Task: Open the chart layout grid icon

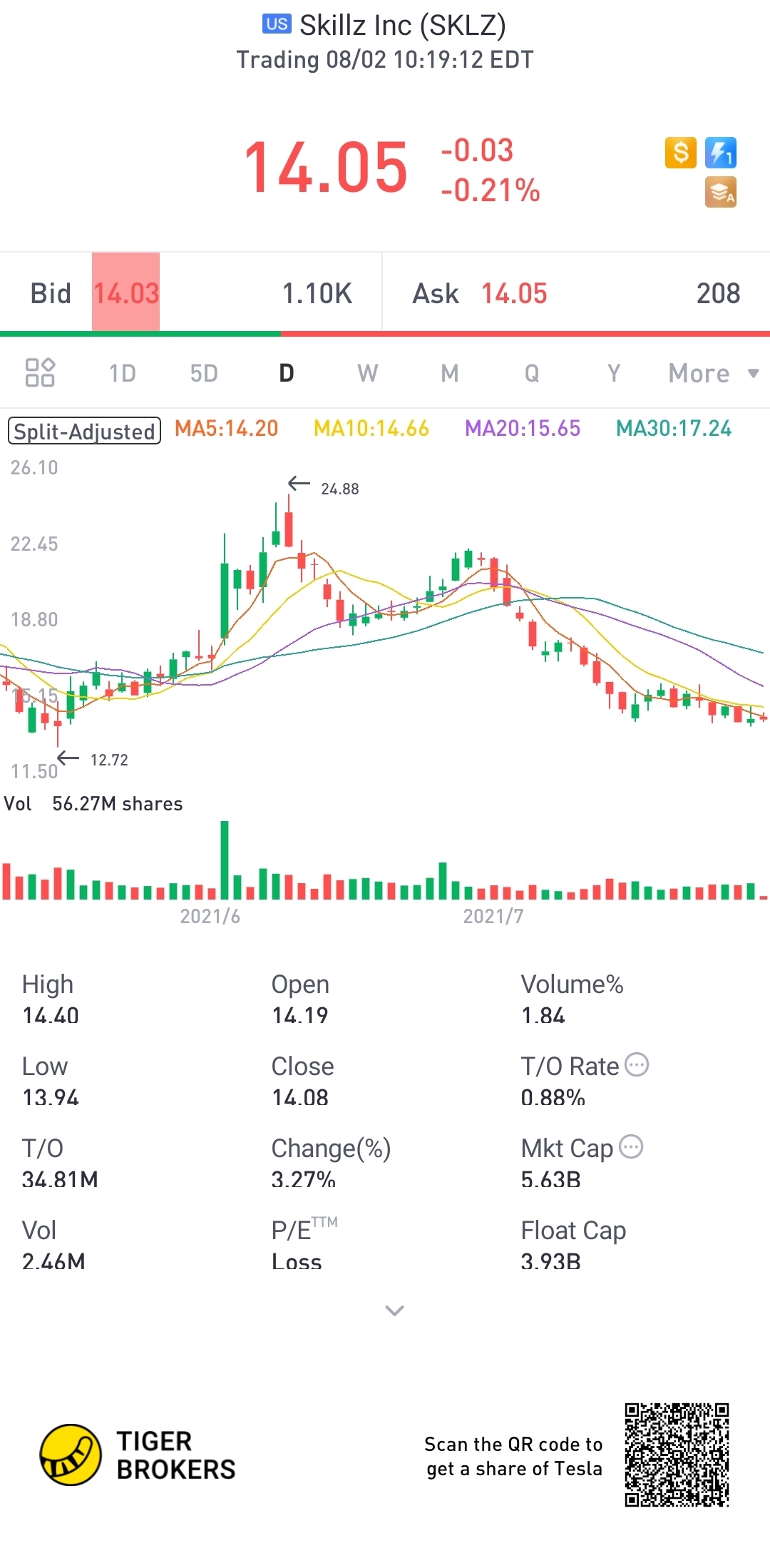Action: pyautogui.click(x=40, y=372)
